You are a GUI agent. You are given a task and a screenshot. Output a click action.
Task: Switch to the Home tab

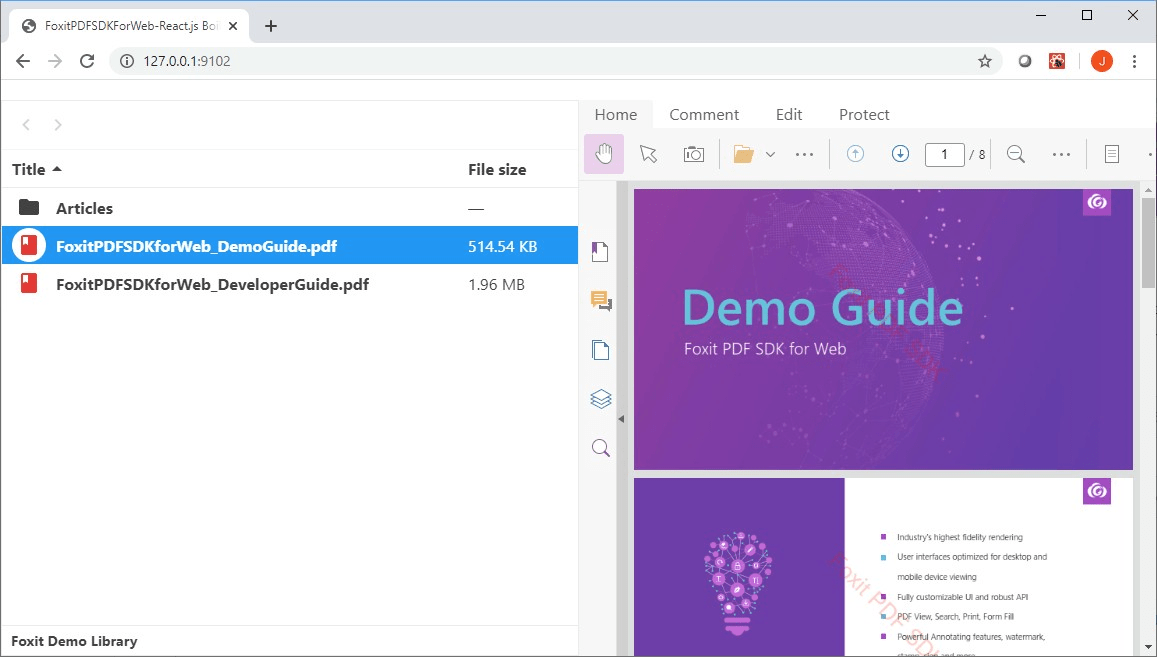[615, 114]
